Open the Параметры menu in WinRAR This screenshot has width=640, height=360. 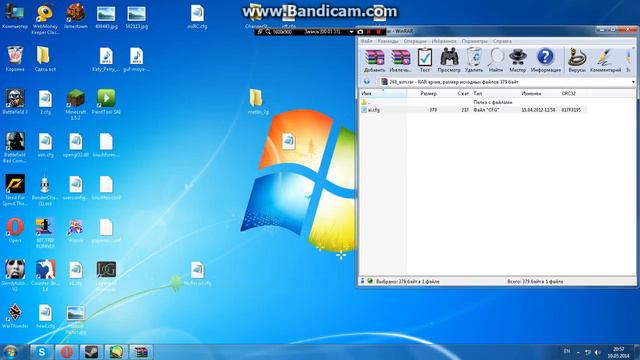[474, 41]
